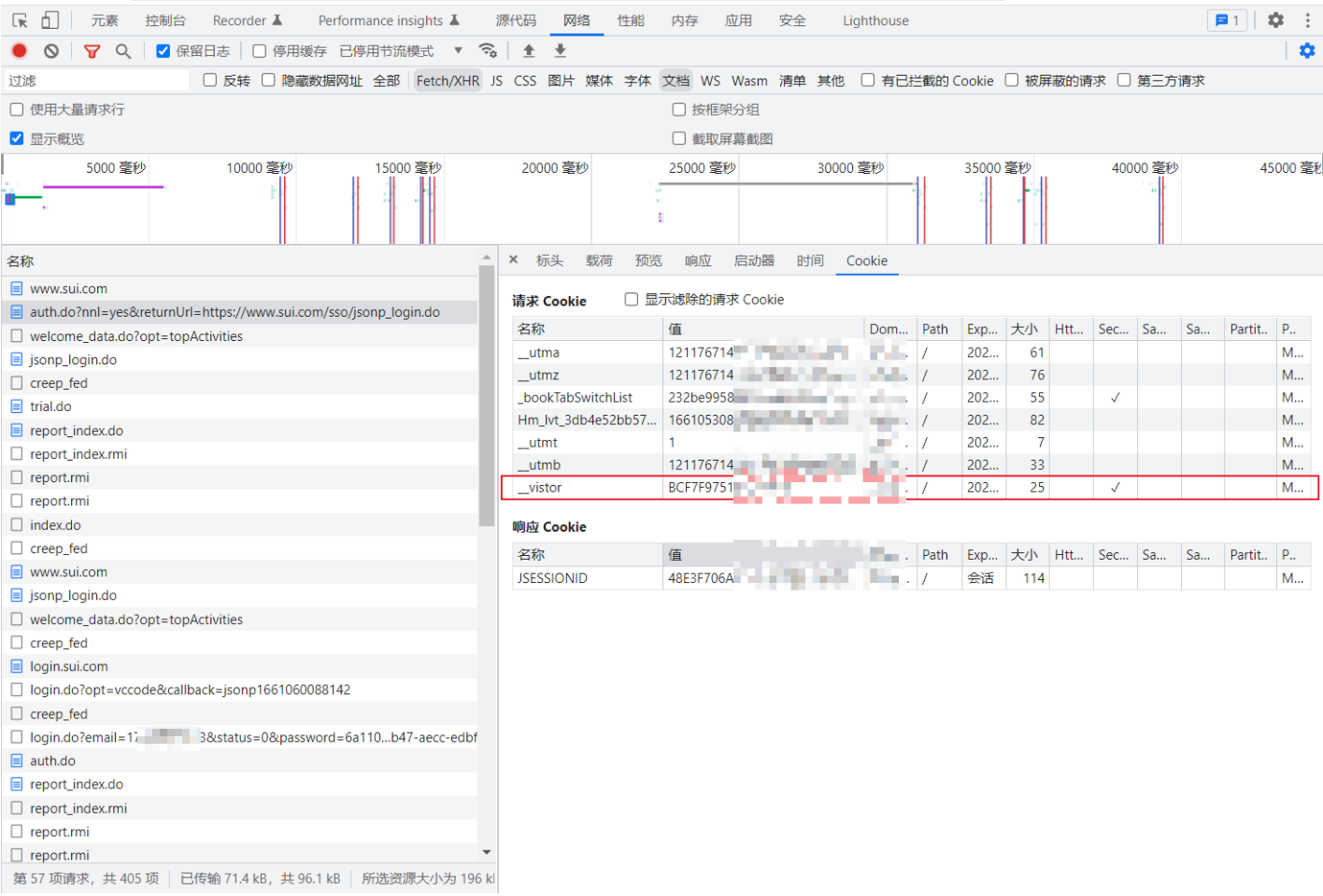1323x896 pixels.
Task: Toggle the device toolbar icon
Action: pos(50,21)
